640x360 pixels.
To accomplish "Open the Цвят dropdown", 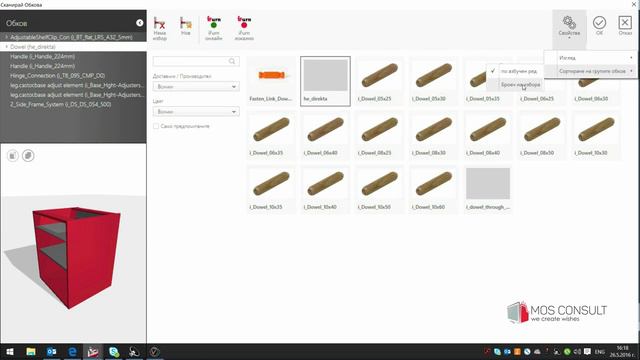I will point(196,111).
